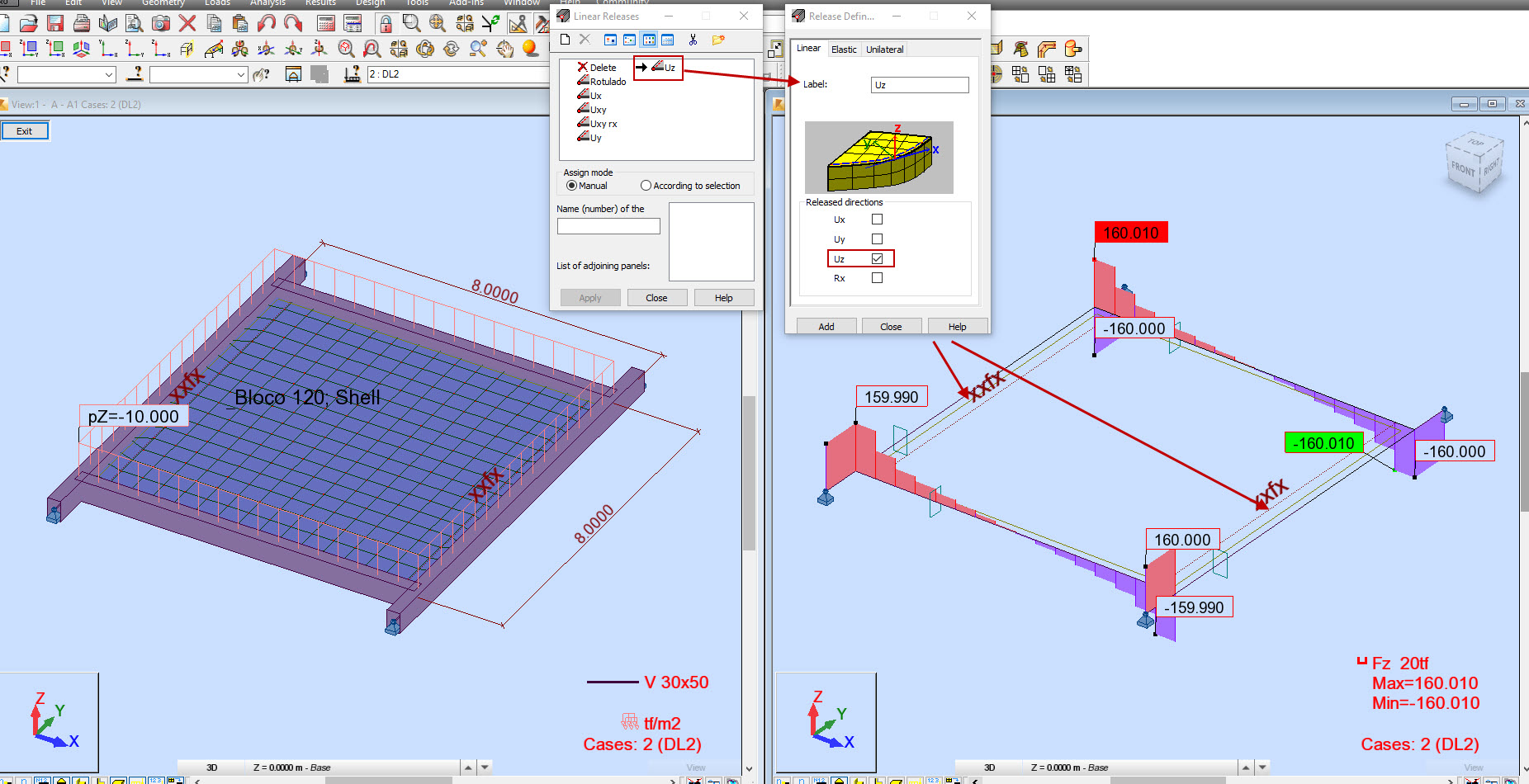Cut a release definition using the scissors icon

693,39
